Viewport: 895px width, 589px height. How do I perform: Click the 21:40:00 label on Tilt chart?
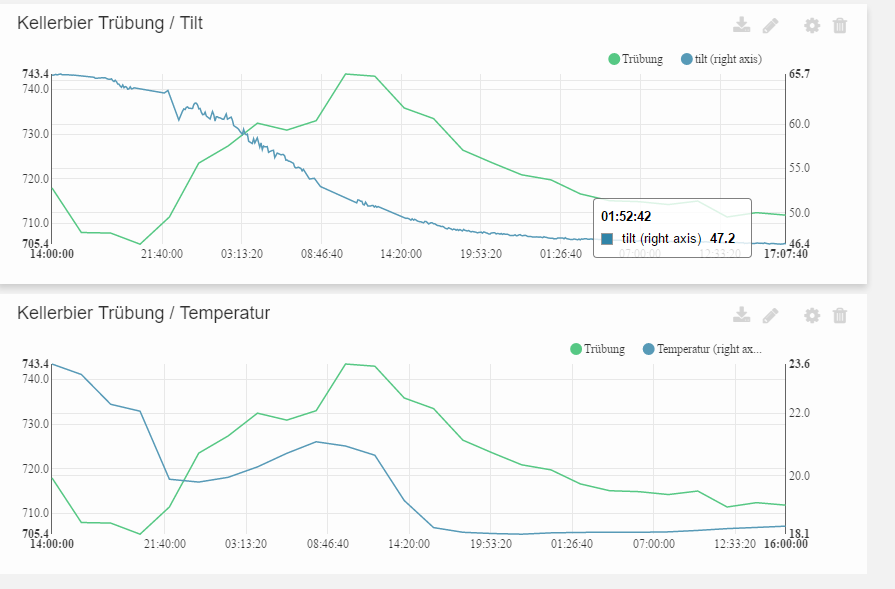(161, 254)
